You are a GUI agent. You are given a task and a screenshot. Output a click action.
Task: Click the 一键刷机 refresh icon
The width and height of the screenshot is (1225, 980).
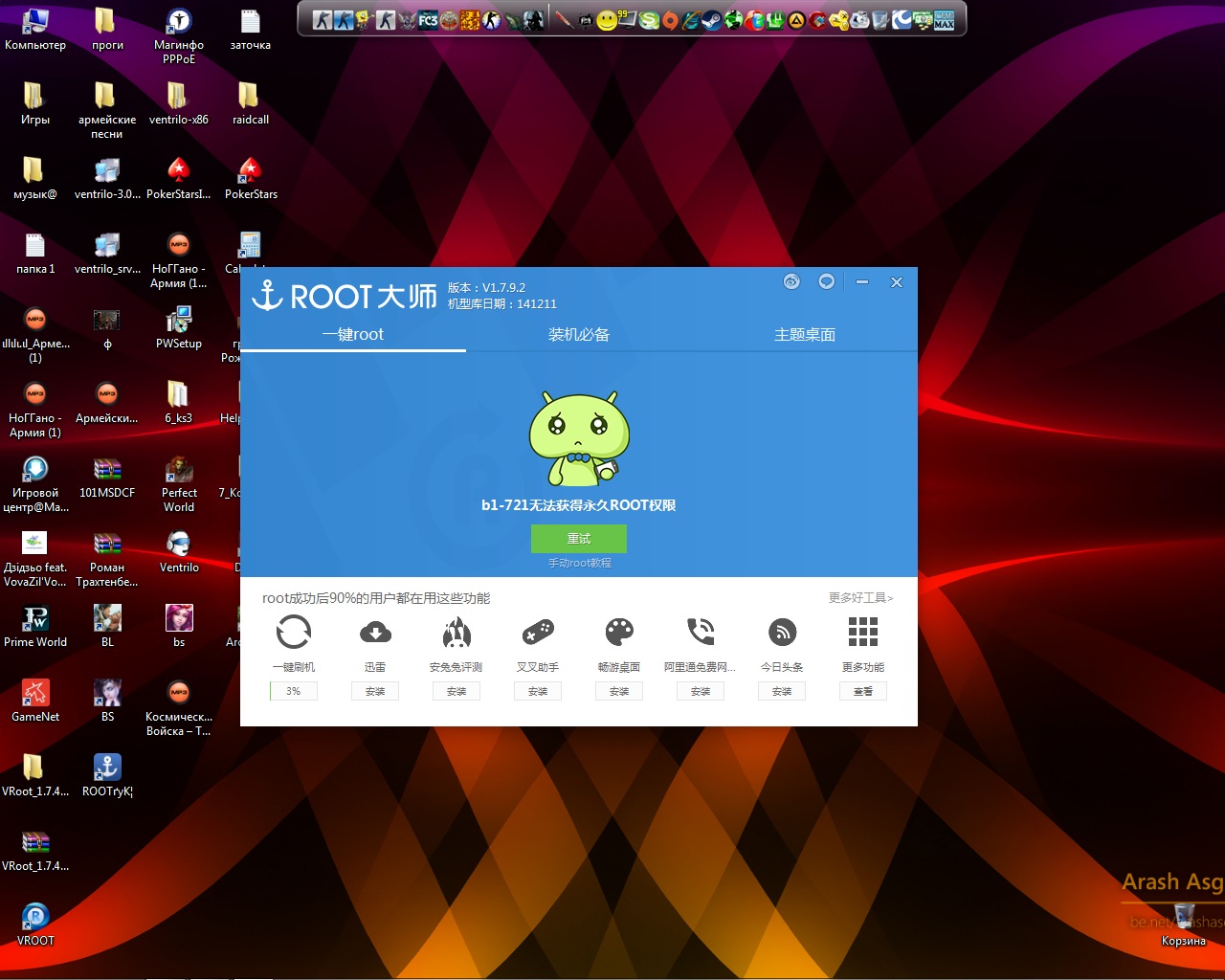pyautogui.click(x=293, y=633)
